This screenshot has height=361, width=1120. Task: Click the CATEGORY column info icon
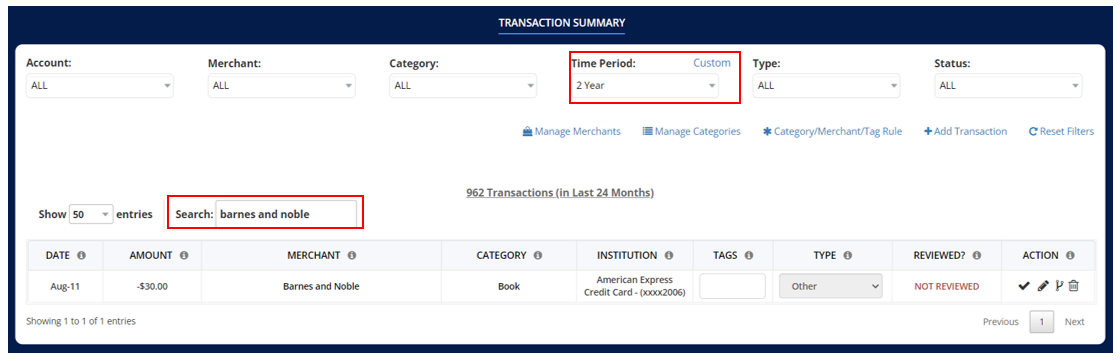pyautogui.click(x=537, y=255)
